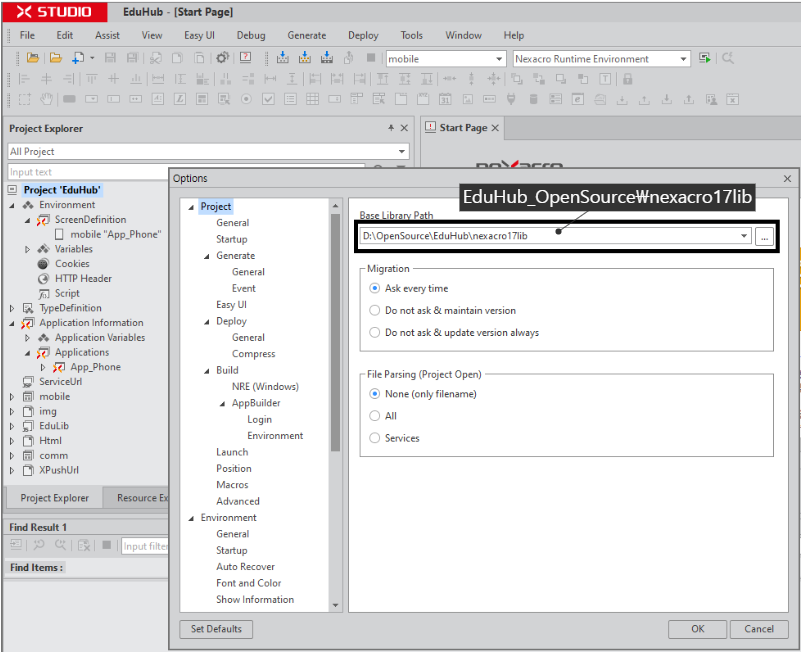Viewport: 802px width, 653px height.
Task: Click OK in Options dialog
Action: point(697,629)
